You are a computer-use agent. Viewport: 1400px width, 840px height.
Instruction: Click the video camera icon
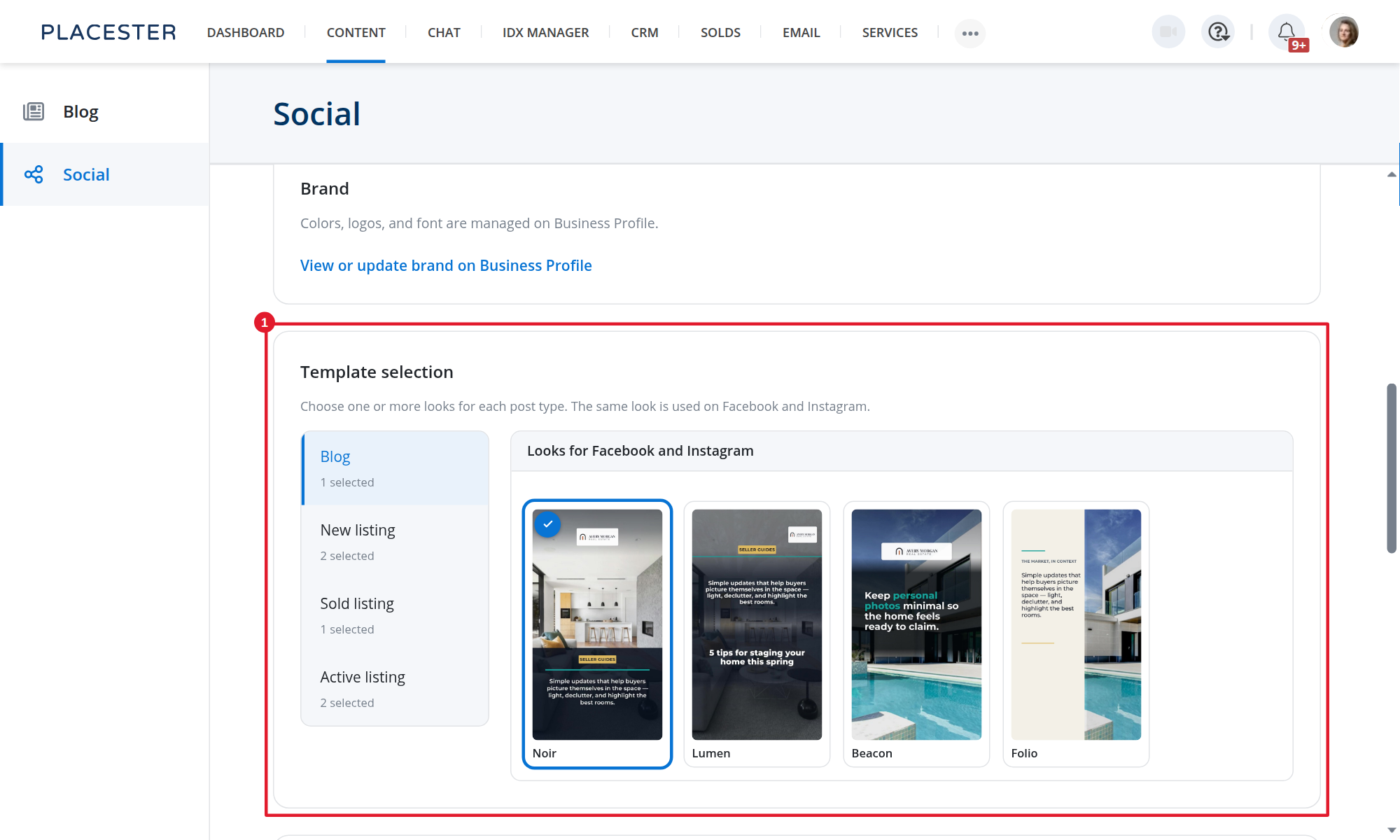pyautogui.click(x=1168, y=32)
